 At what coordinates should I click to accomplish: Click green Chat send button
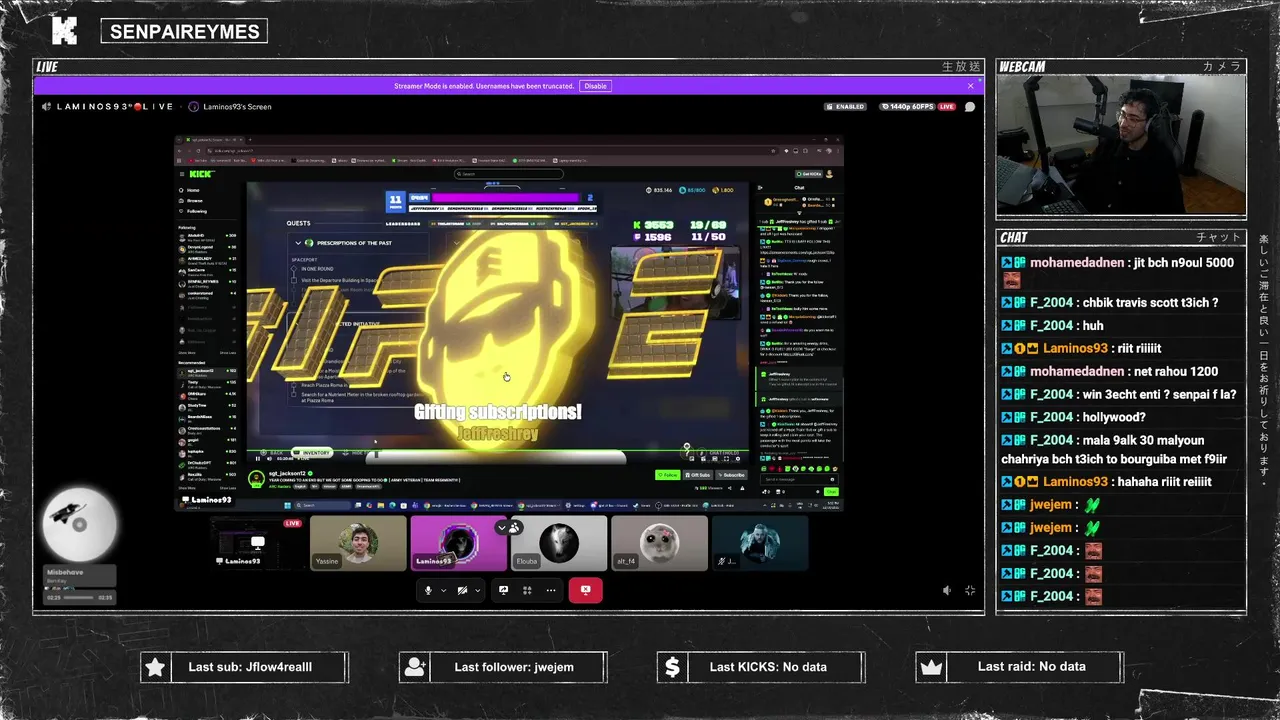click(831, 492)
